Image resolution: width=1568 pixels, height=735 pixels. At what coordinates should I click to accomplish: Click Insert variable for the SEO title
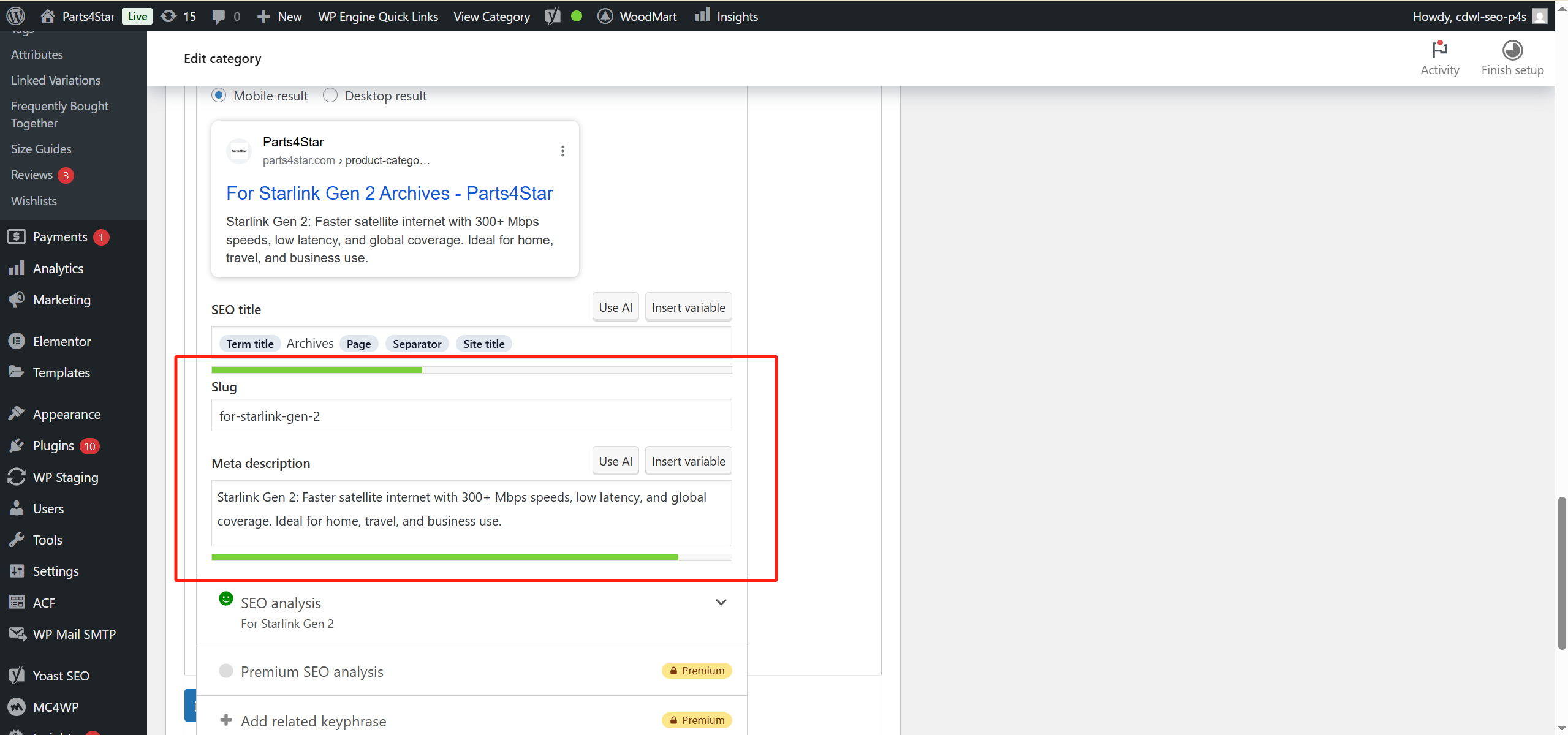click(x=687, y=307)
